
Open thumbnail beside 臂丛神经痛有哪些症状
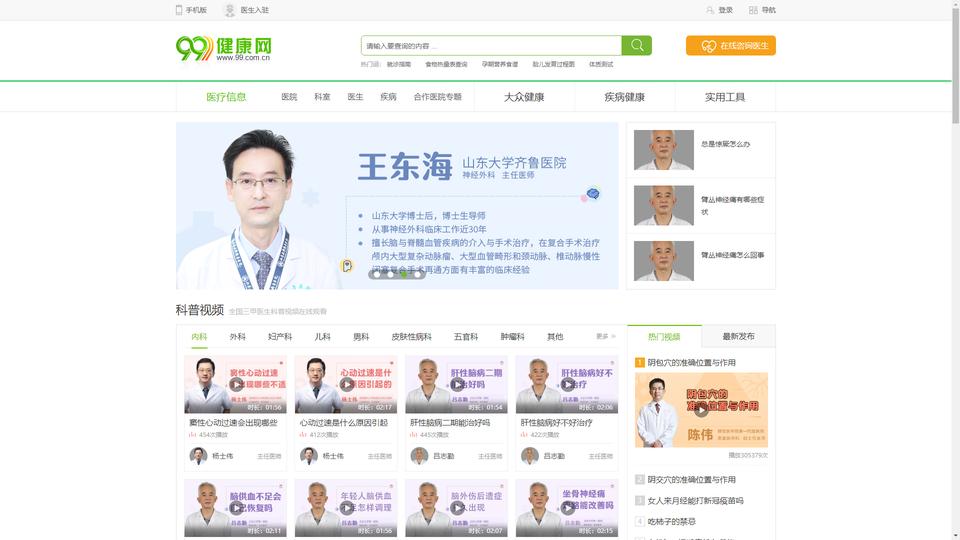point(664,206)
